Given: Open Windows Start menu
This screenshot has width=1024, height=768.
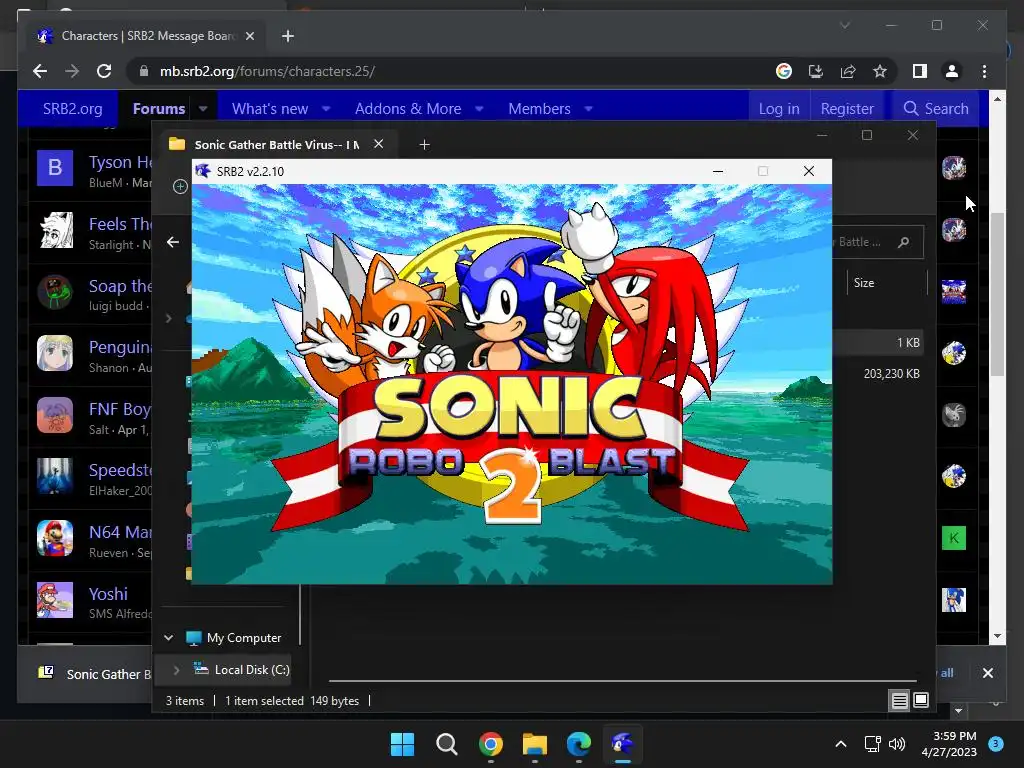Looking at the screenshot, I should click(x=402, y=744).
